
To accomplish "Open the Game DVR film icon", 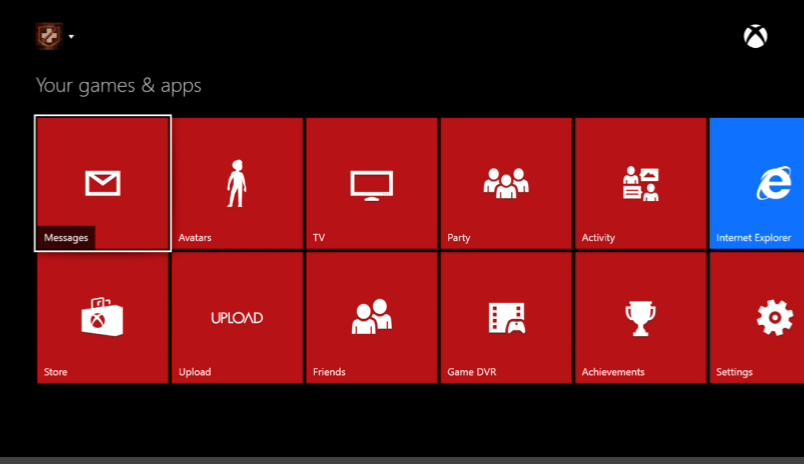I will (505, 318).
